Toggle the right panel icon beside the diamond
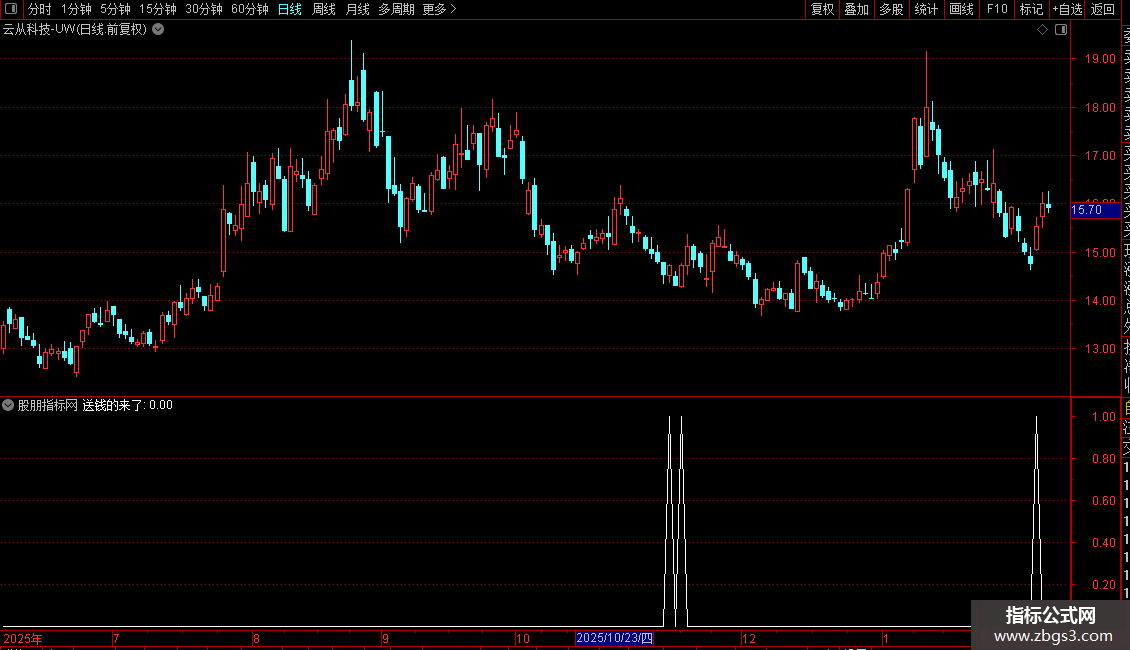The image size is (1130, 650). [x=1061, y=30]
